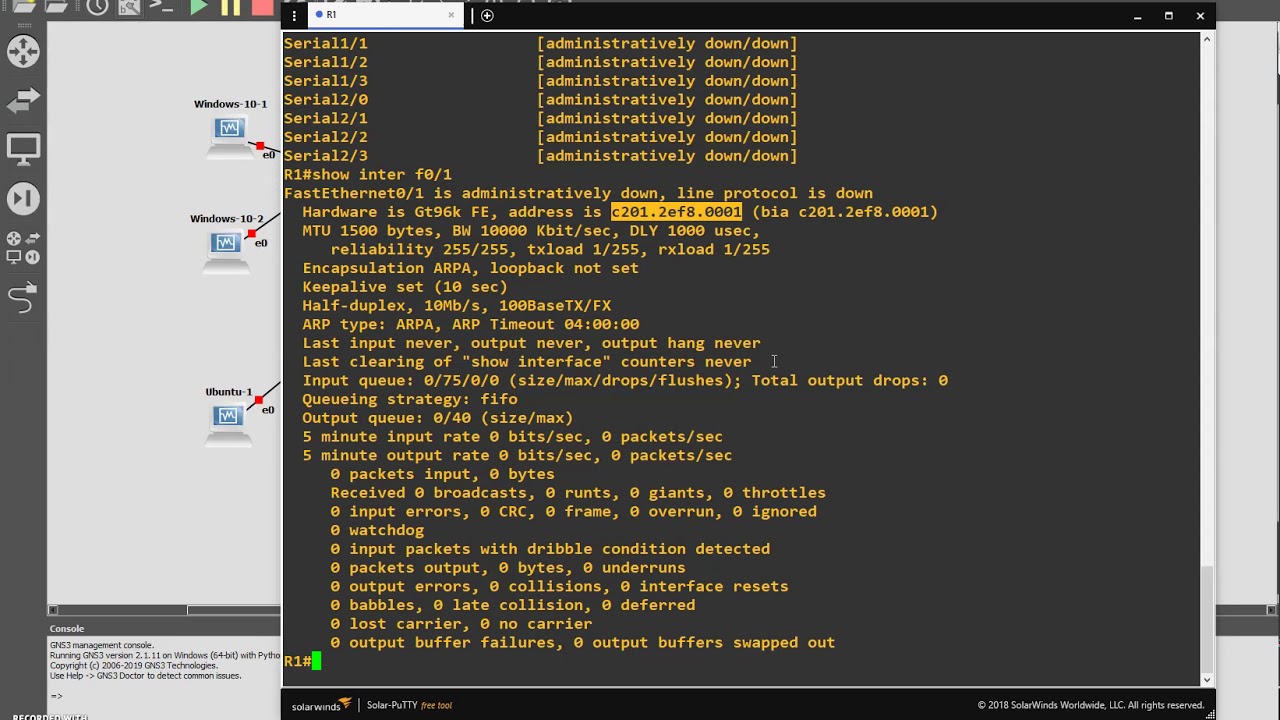Open the GNS3 switches device category
This screenshot has width=1280, height=720.
click(23, 100)
